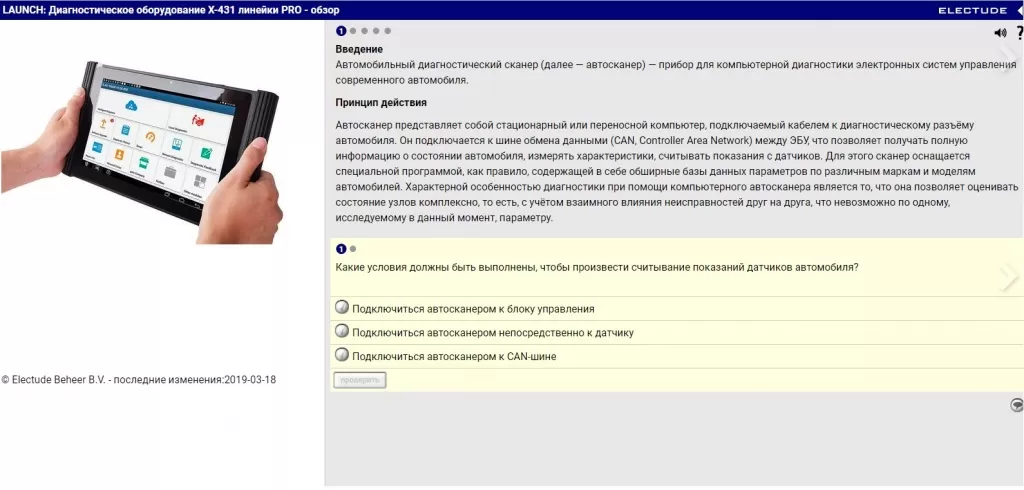
Task: Click the title 'LAUNCH: Диагностическое оборудование X-431'
Action: click(171, 10)
